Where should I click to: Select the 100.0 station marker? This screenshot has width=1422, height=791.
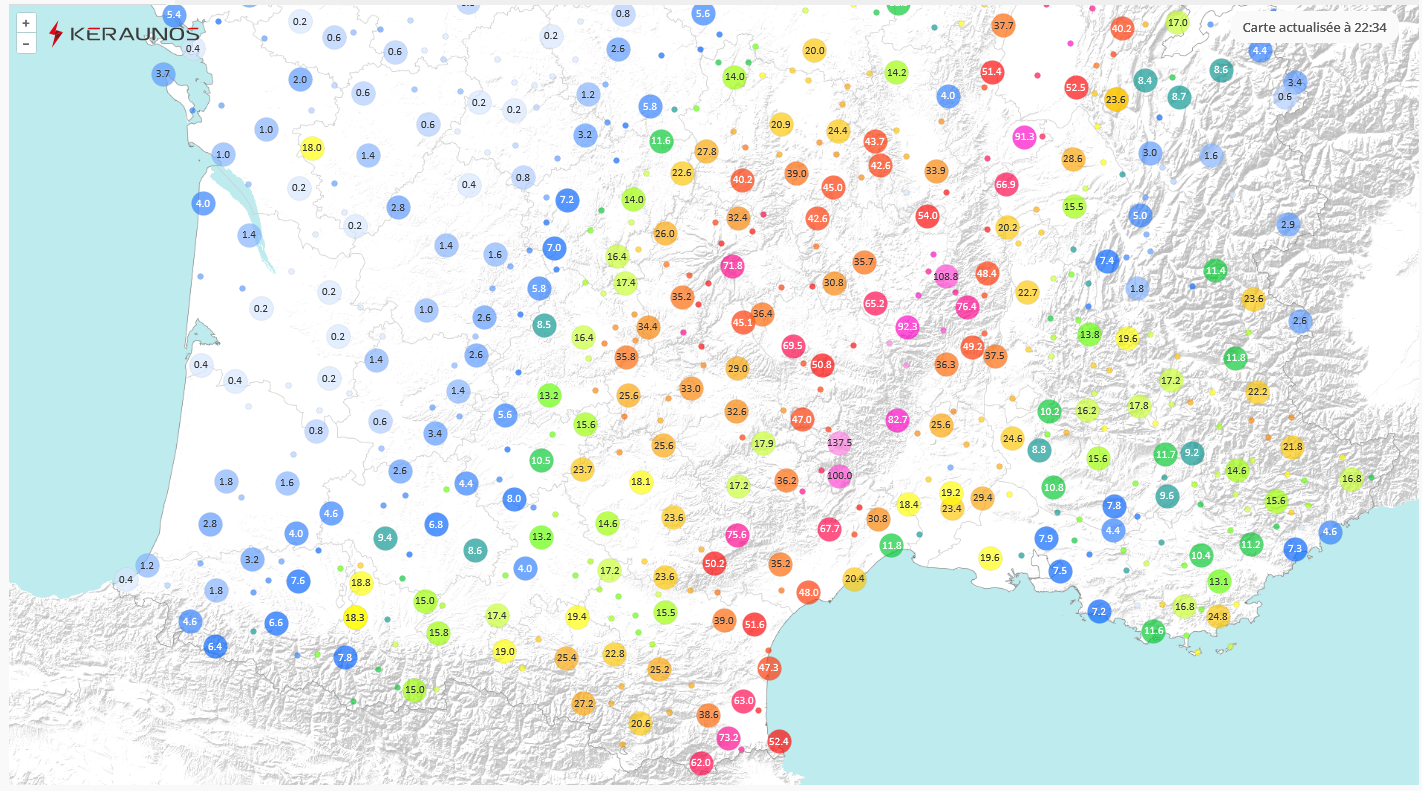pyautogui.click(x=840, y=475)
